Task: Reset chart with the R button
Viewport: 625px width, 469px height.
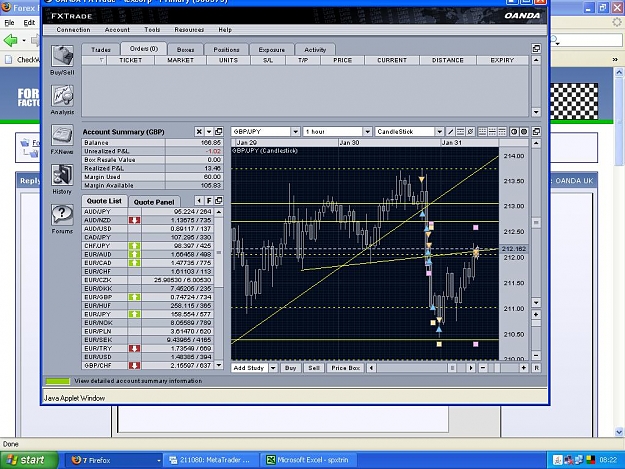Action: 537,368
